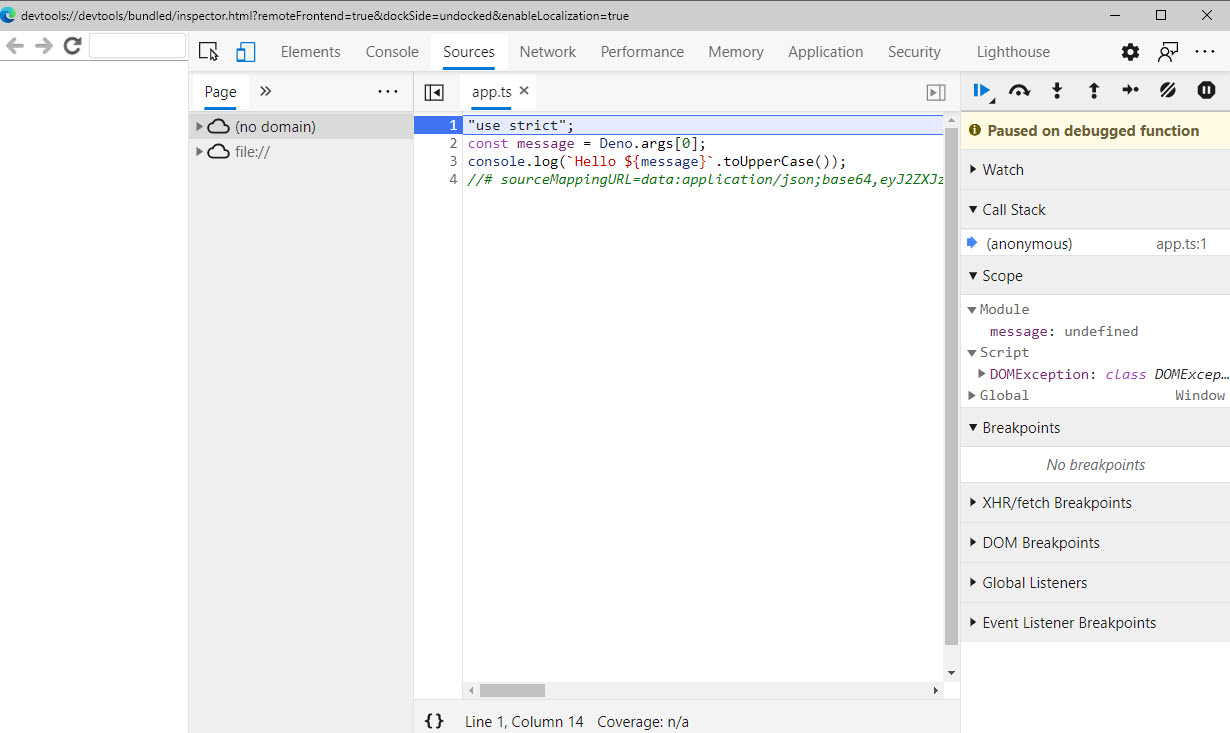Screen dimensions: 1230x733
Task: Close the app.ts file tab
Action: click(524, 91)
